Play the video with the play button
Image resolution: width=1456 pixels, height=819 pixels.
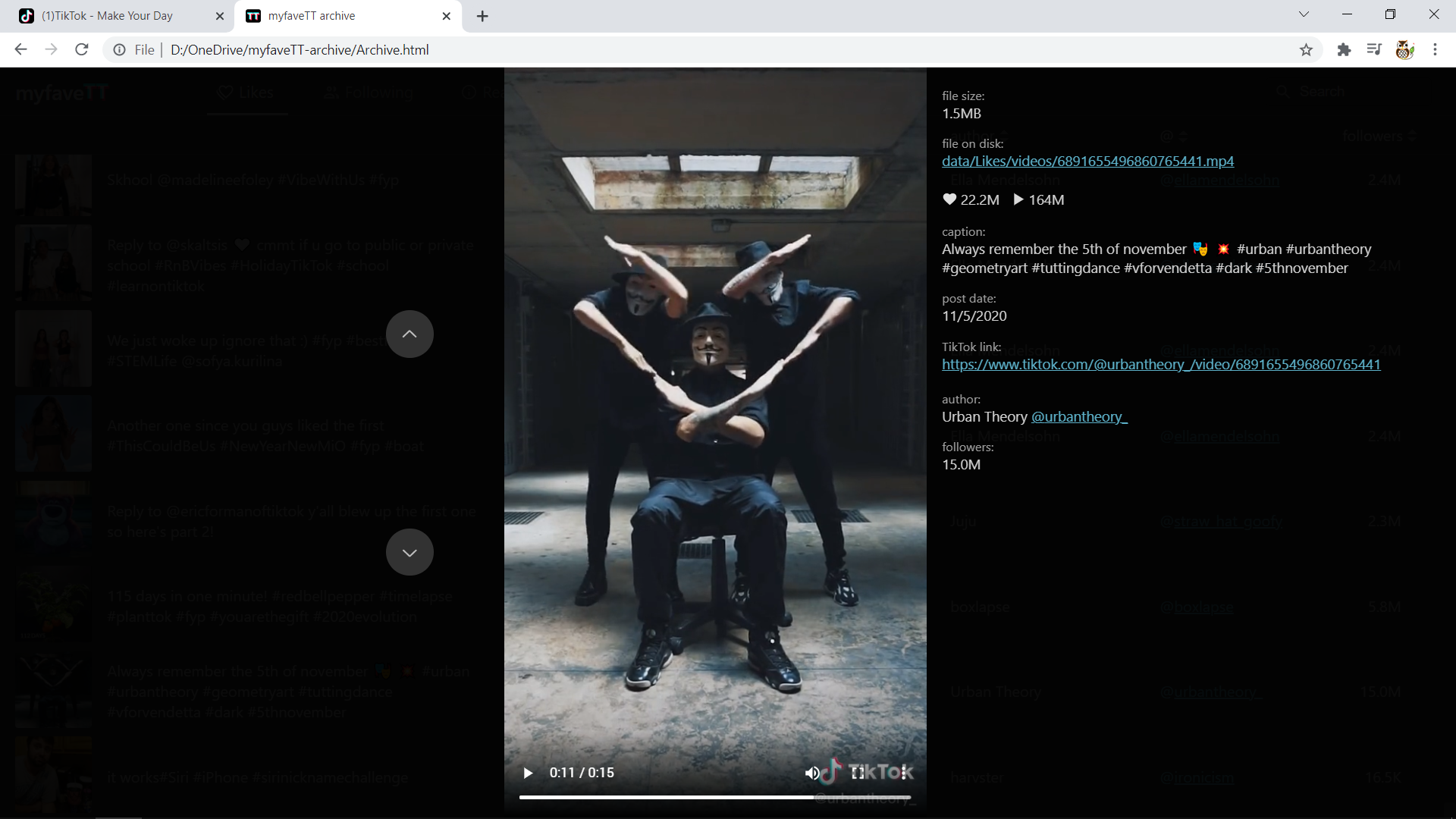(528, 773)
